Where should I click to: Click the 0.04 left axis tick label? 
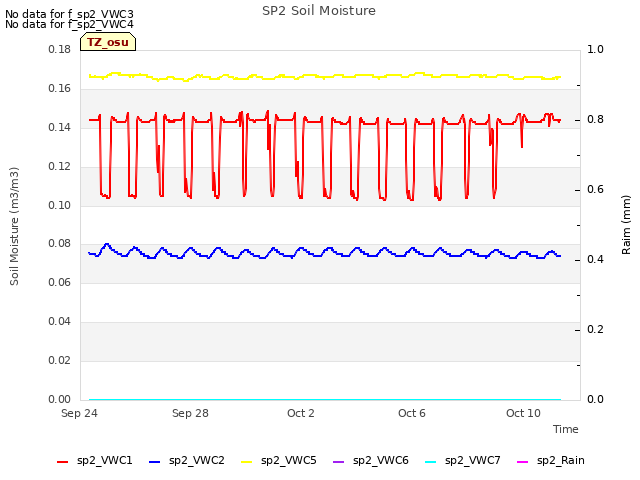pos(59,322)
